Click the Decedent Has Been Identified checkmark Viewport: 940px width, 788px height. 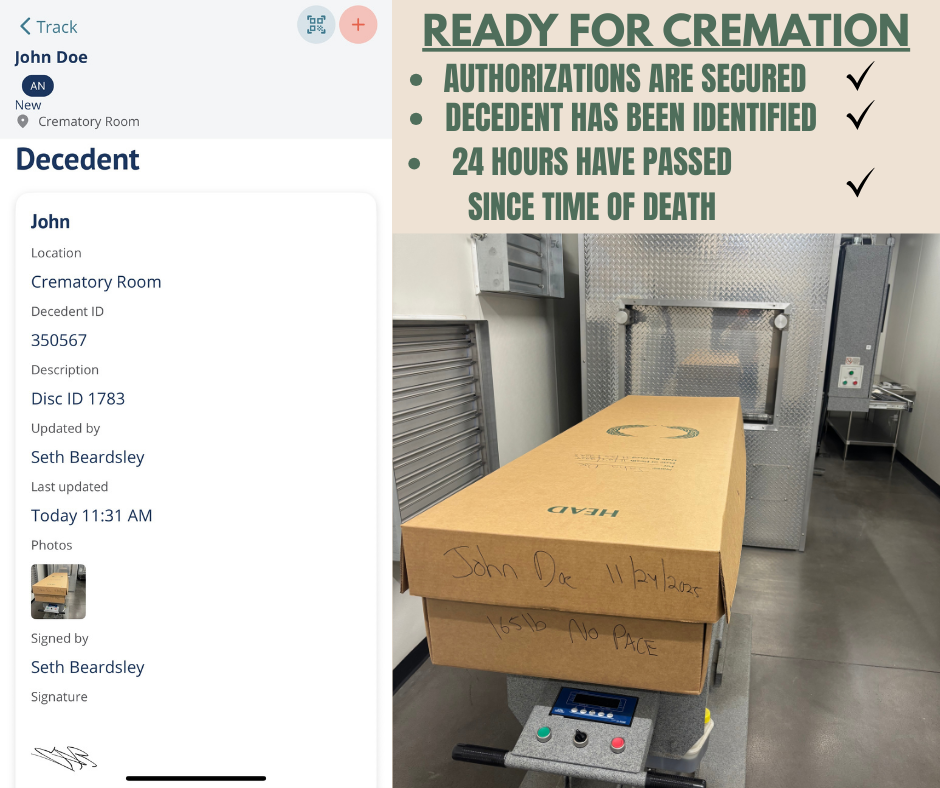(x=860, y=115)
